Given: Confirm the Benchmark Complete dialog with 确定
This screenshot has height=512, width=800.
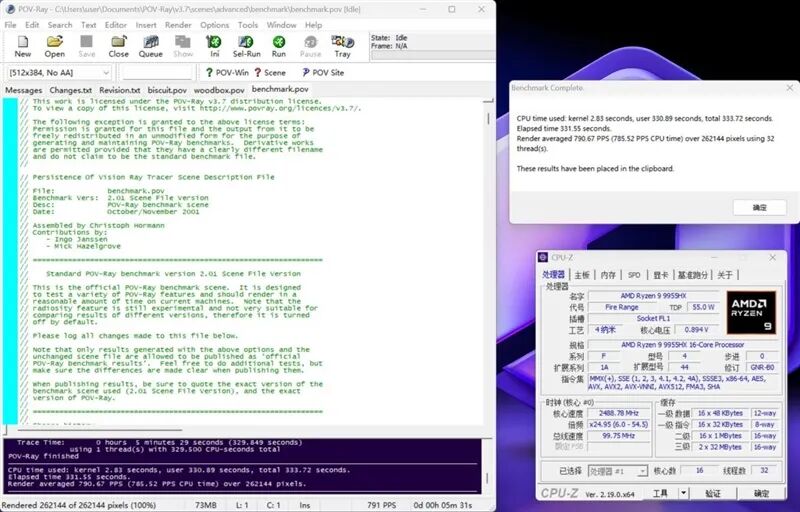Looking at the screenshot, I should pos(760,208).
